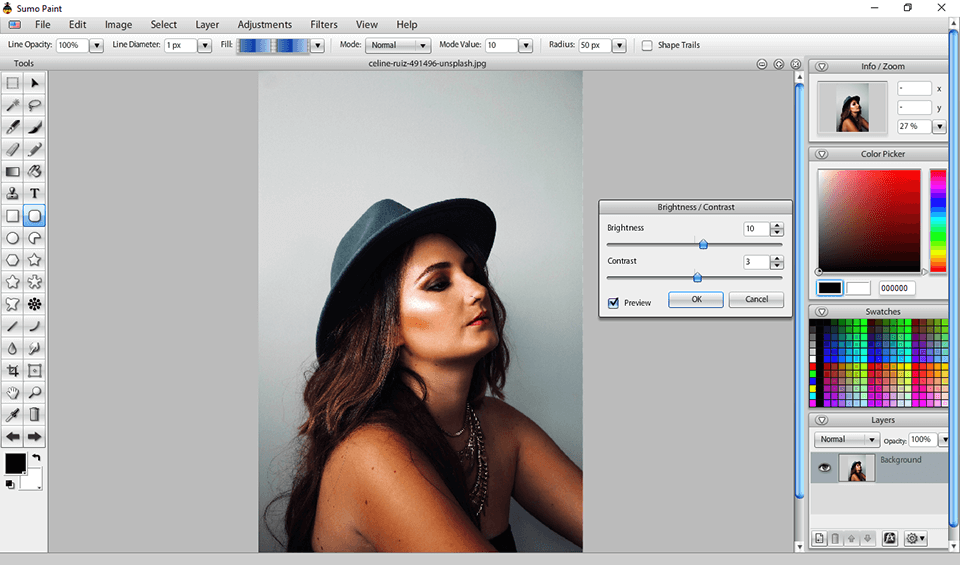Screen dimensions: 960x565
Task: Open the Edit menu
Action: (x=77, y=24)
